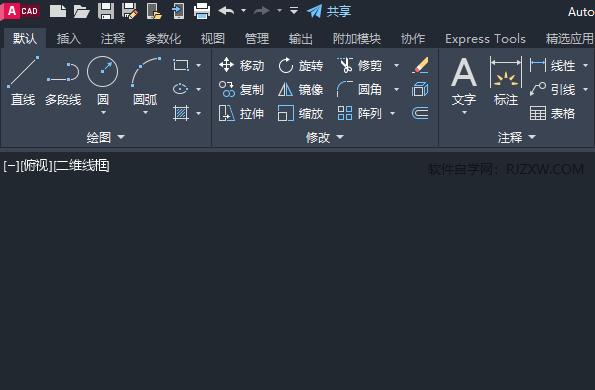Open from Web & Mobile icon

coord(154,11)
